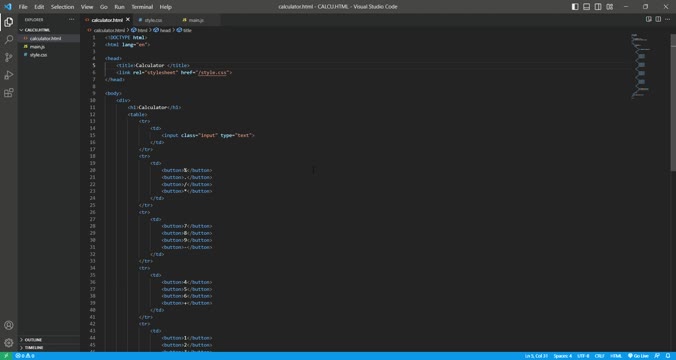Toggle bottom panel layout icon
This screenshot has width=676, height=360.
(586, 6)
